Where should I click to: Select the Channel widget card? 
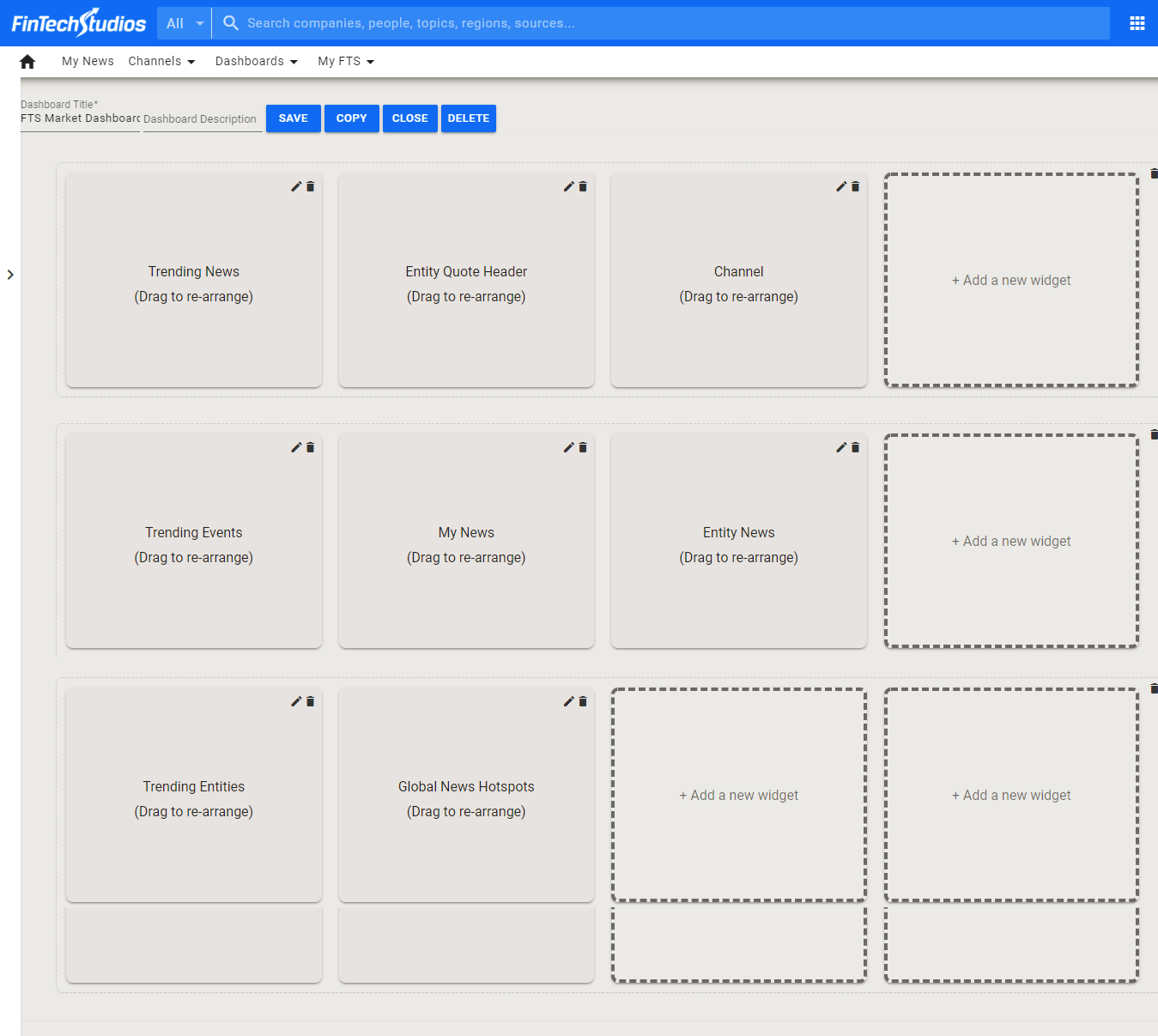[739, 280]
